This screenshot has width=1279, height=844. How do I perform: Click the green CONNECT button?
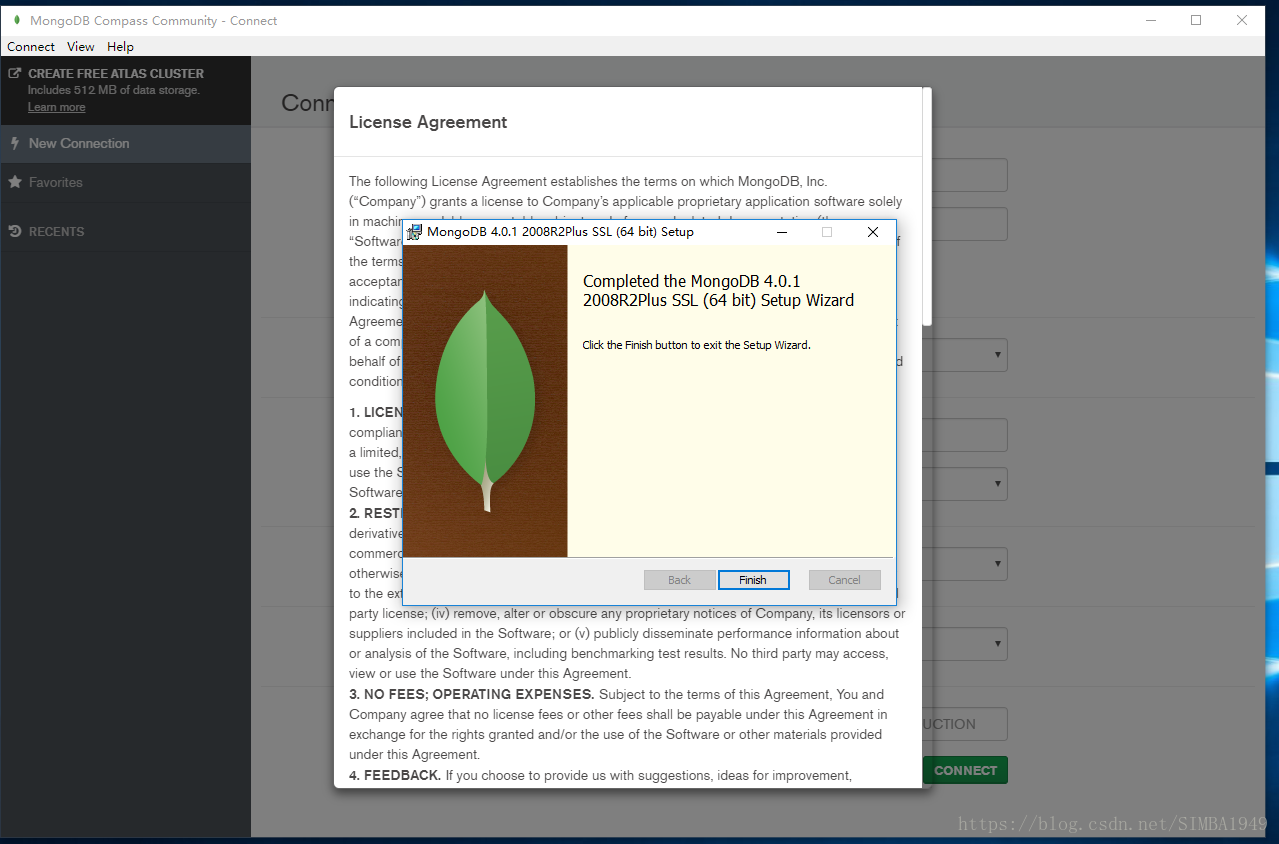(x=965, y=770)
